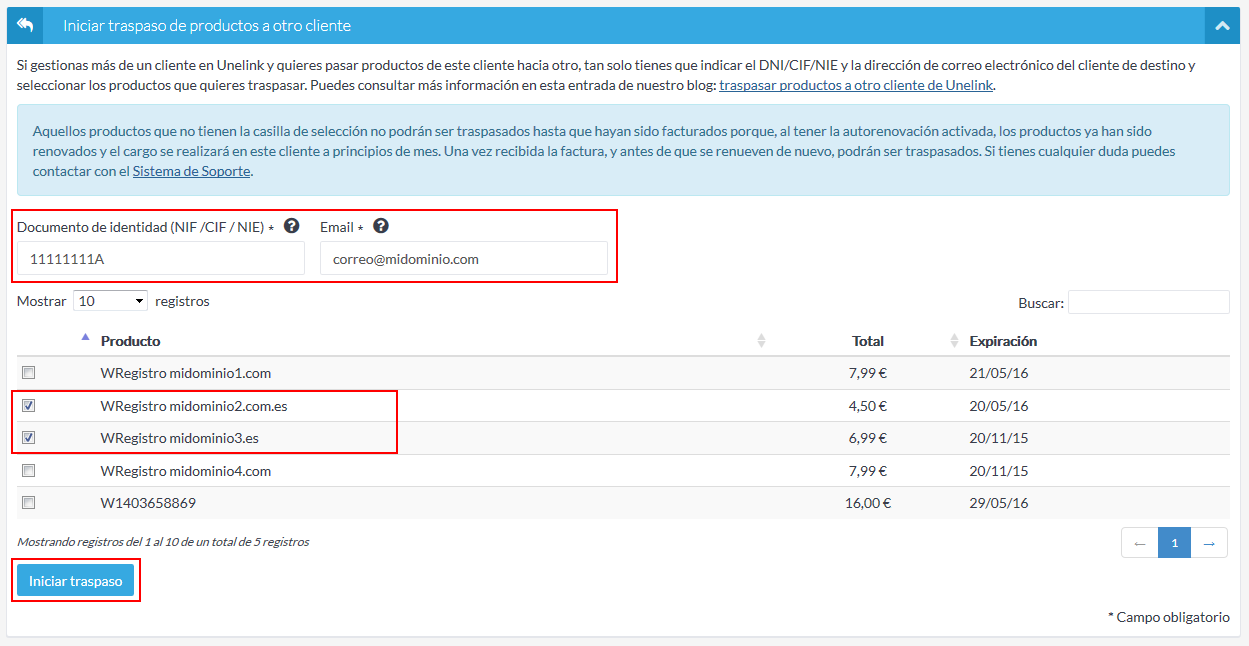Click sort icon beside Total column
Viewport: 1249px width, 646px height.
coord(954,341)
